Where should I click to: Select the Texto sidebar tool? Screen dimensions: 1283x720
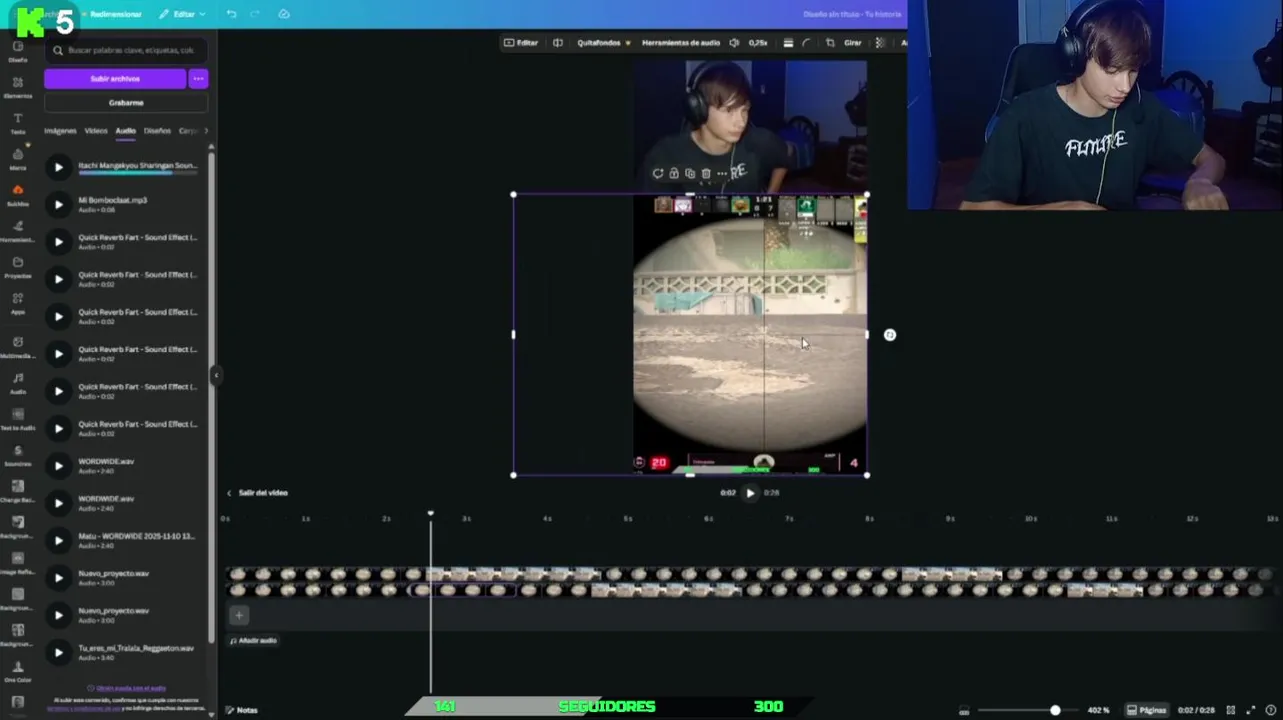coord(17,123)
